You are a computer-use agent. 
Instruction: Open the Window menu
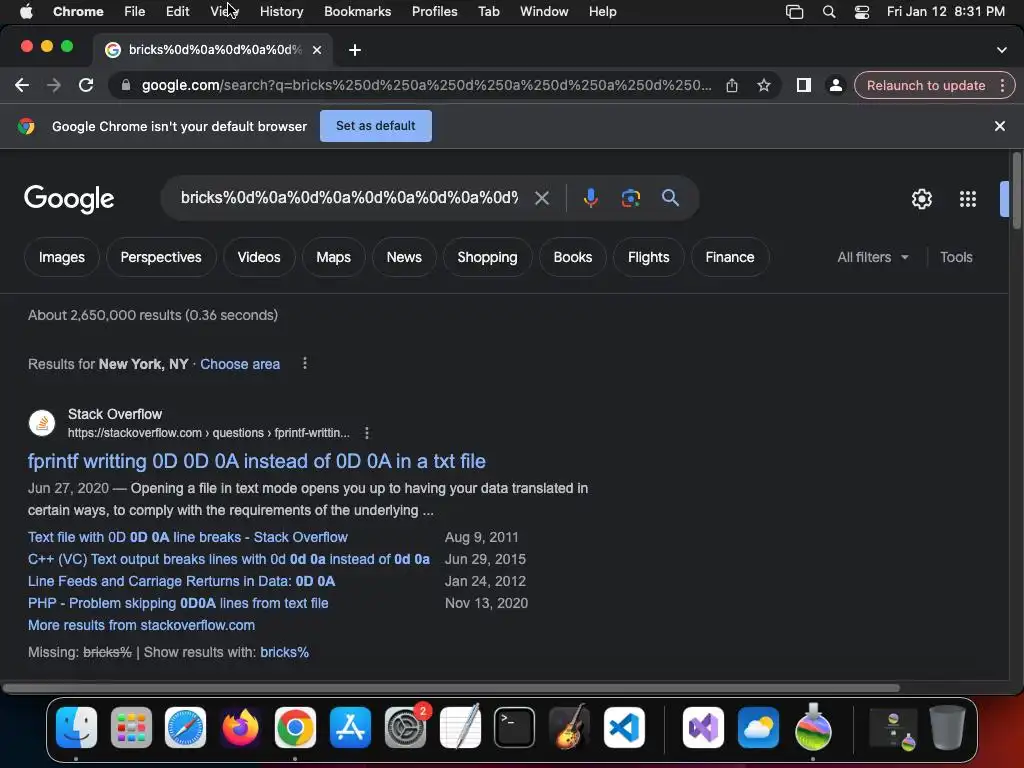[544, 12]
